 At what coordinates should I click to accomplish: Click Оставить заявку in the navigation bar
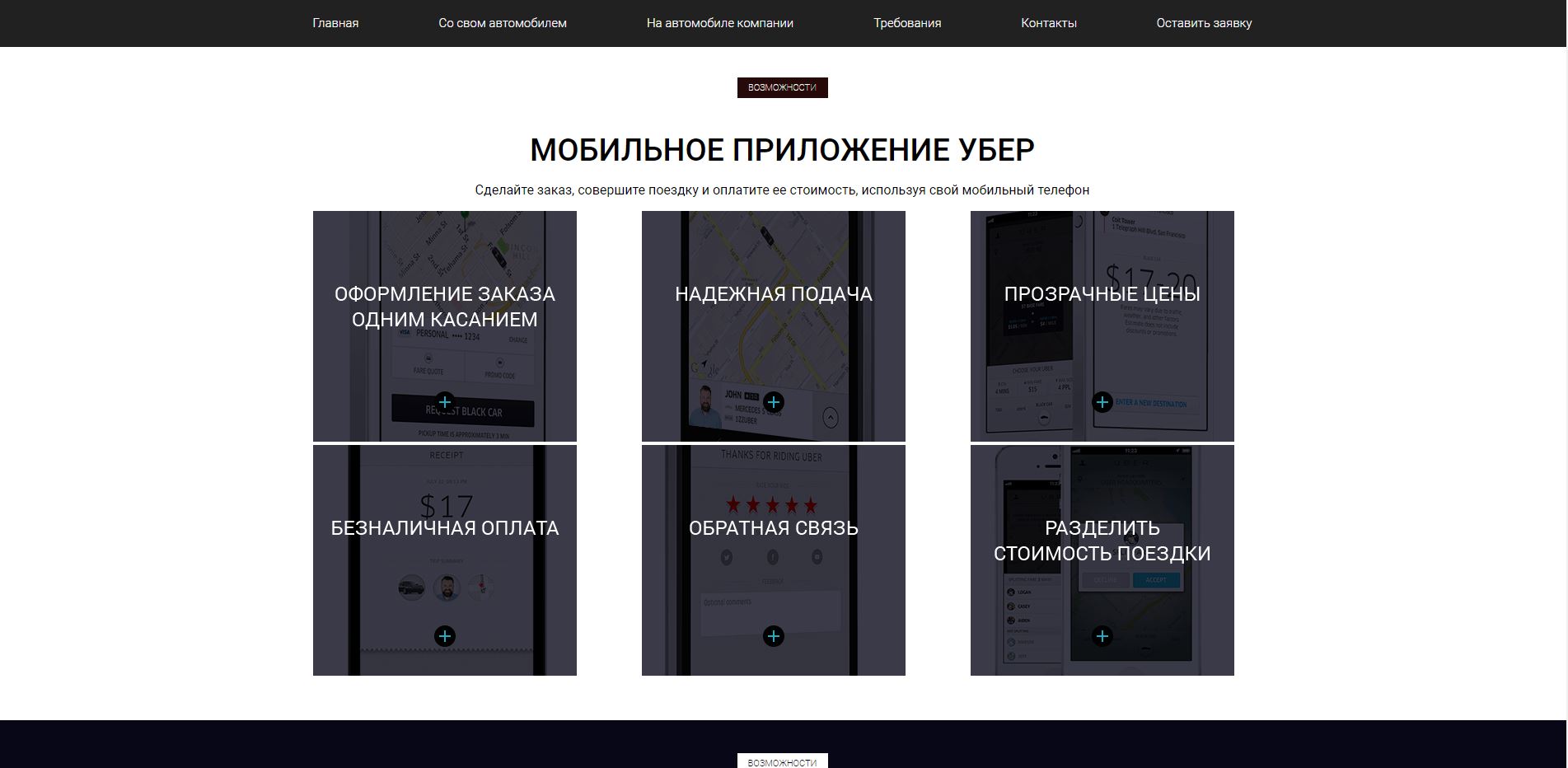pos(1204,23)
